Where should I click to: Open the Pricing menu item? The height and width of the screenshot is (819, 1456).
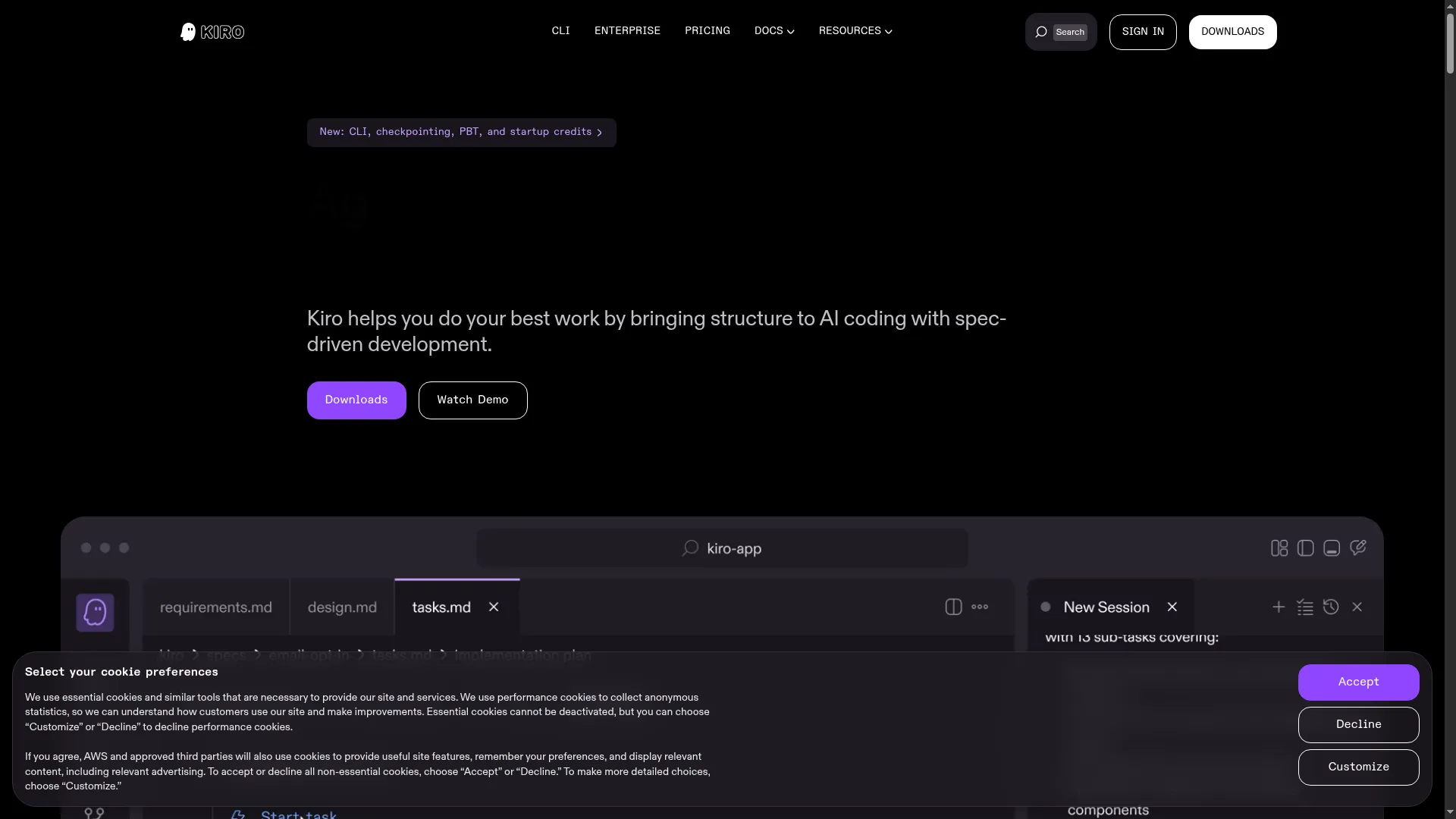tap(707, 31)
